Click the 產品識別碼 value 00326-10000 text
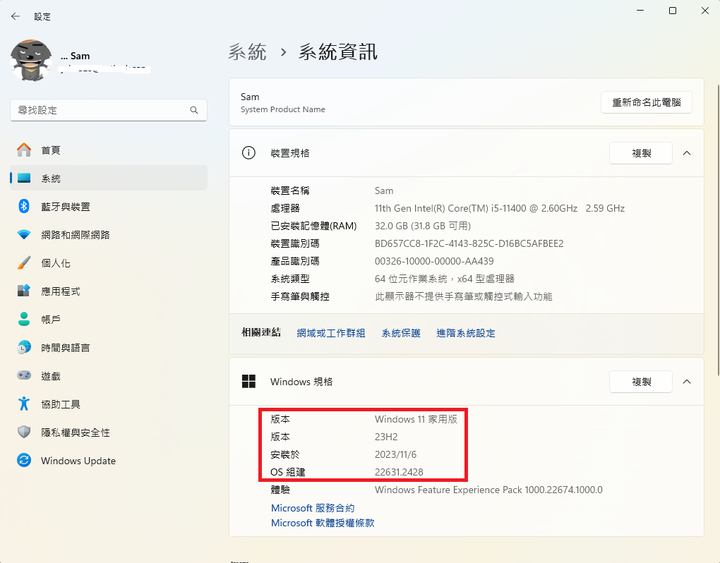The image size is (720, 563). 434,261
